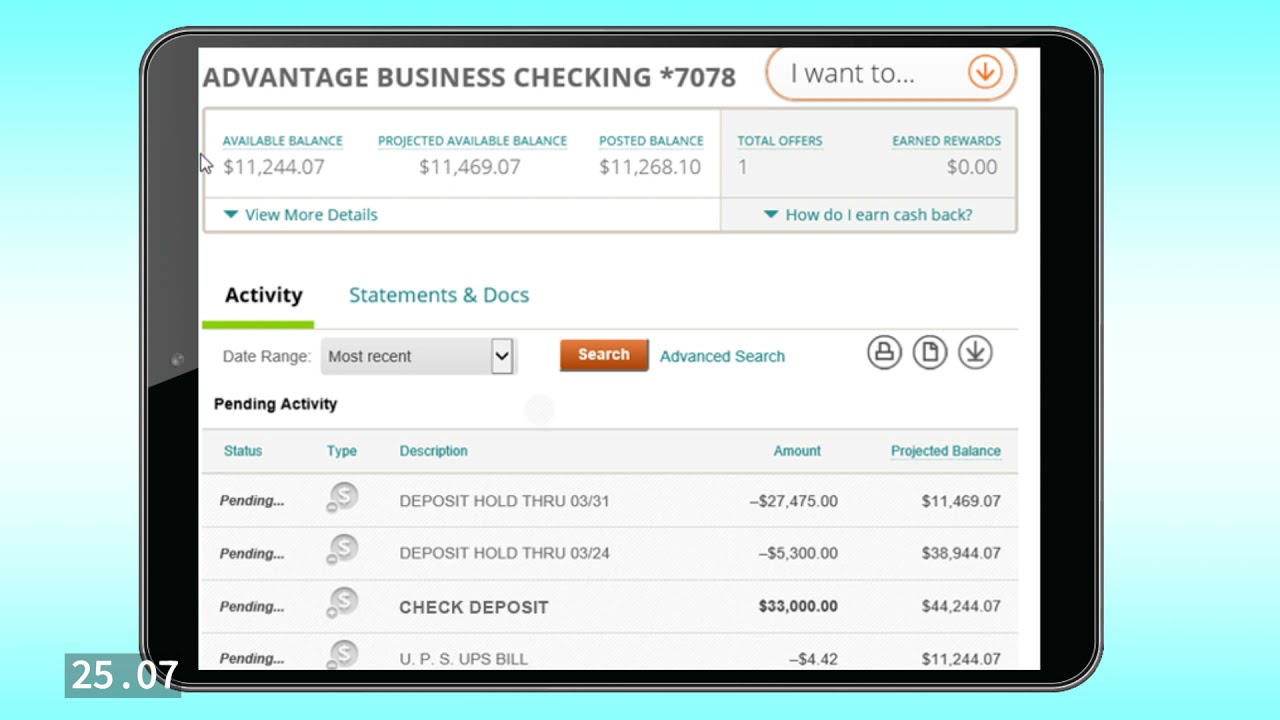Image resolution: width=1280 pixels, height=720 pixels.
Task: Click Pending status of CHECK DEPOSIT row
Action: [x=252, y=606]
